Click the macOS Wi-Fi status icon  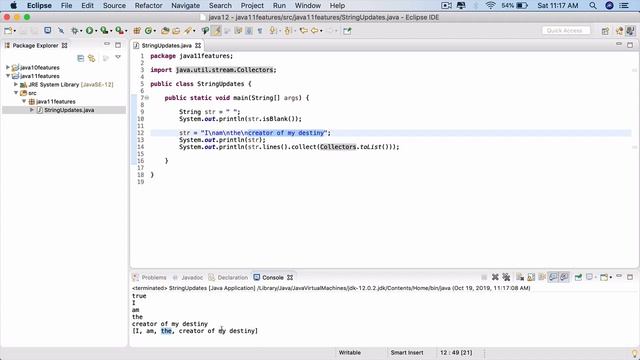tap(490, 6)
